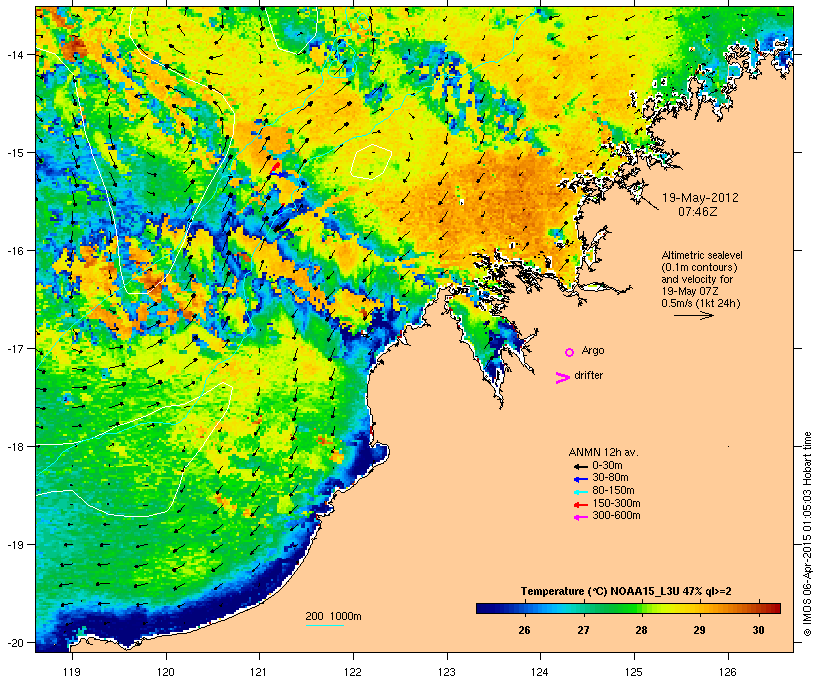Click the '80-150m' depth label

coord(613,491)
